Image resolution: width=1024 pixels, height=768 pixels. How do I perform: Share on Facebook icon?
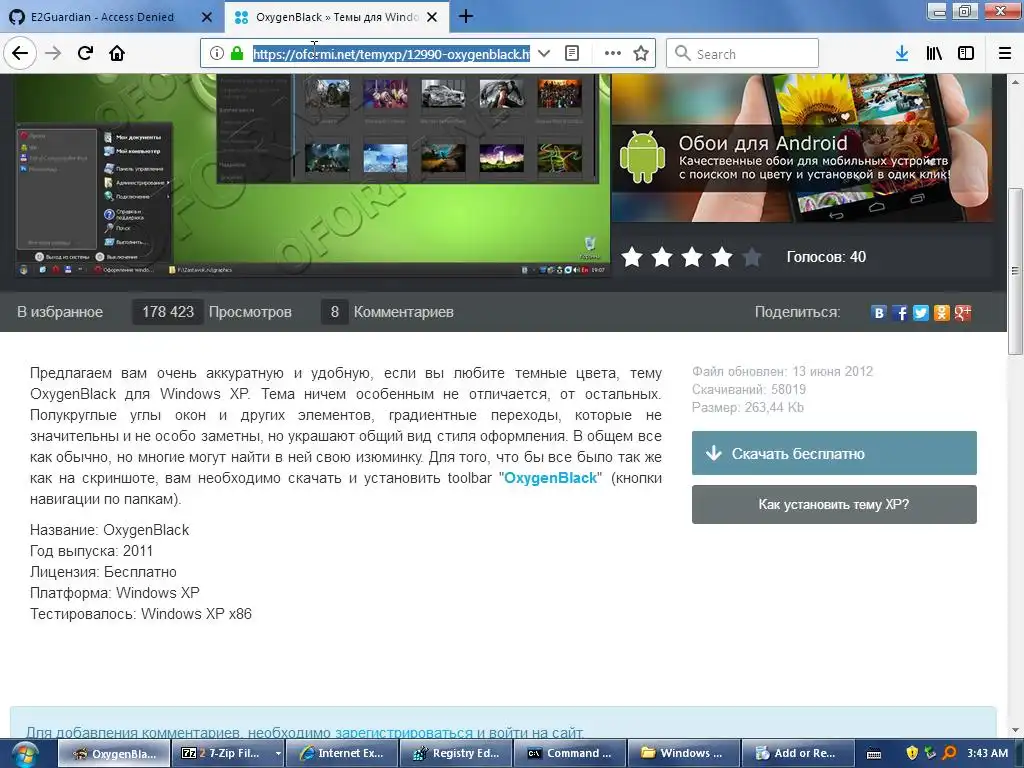(x=900, y=313)
